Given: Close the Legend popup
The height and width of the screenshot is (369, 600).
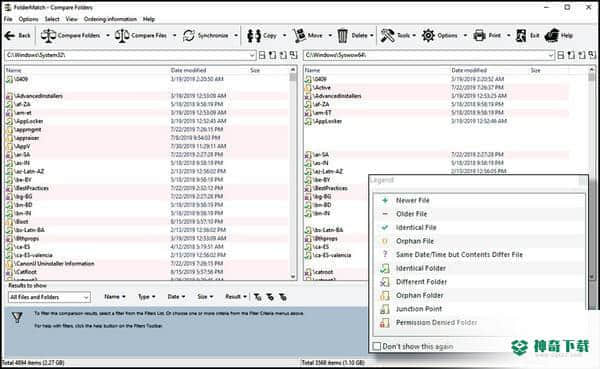Looking at the screenshot, I should click(x=582, y=180).
